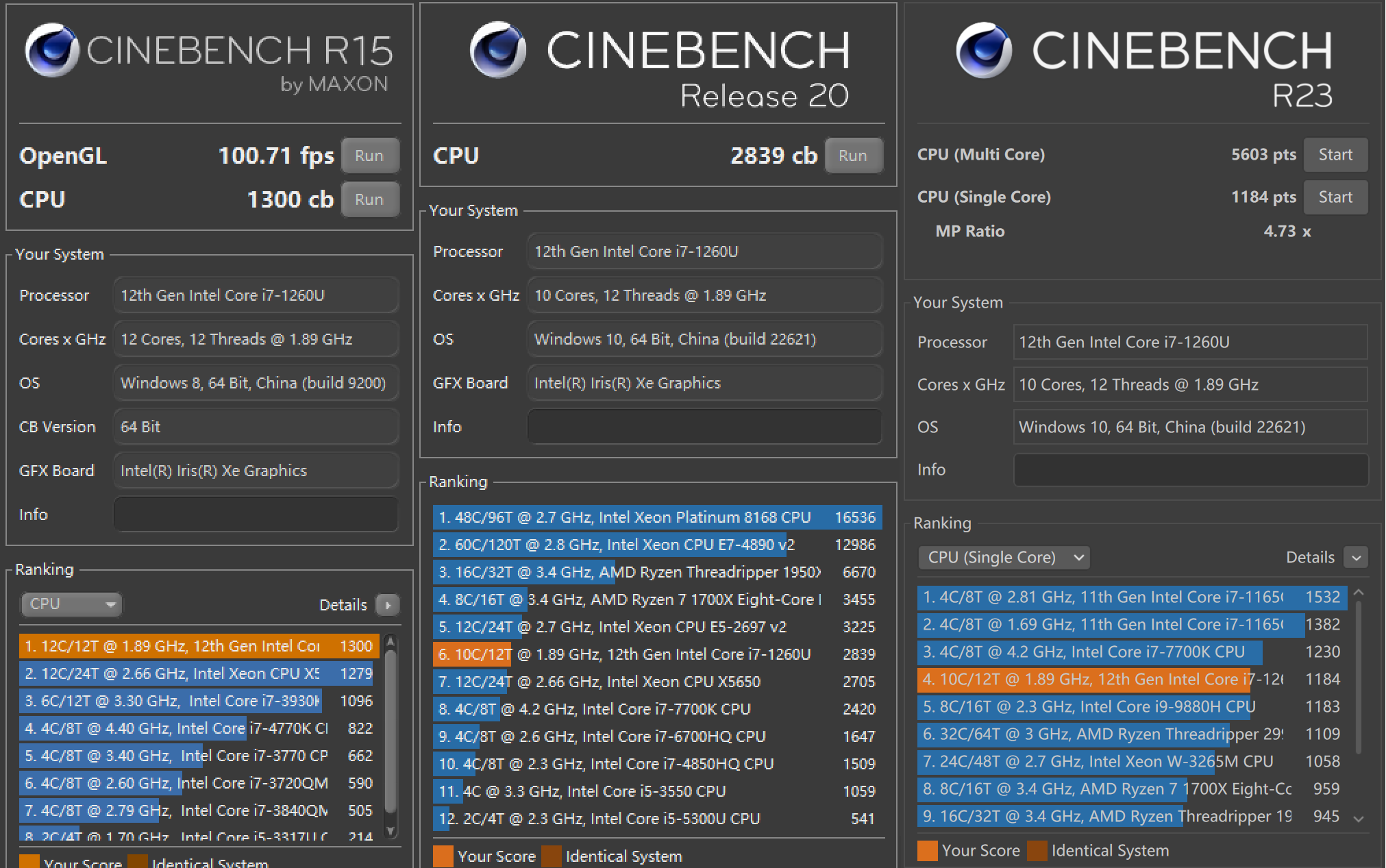This screenshot has width=1386, height=868.
Task: Expand Details arrow in R15 ranking
Action: [x=388, y=605]
